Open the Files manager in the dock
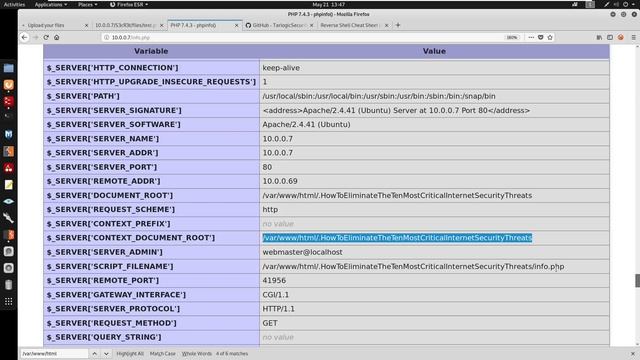 tap(9, 68)
